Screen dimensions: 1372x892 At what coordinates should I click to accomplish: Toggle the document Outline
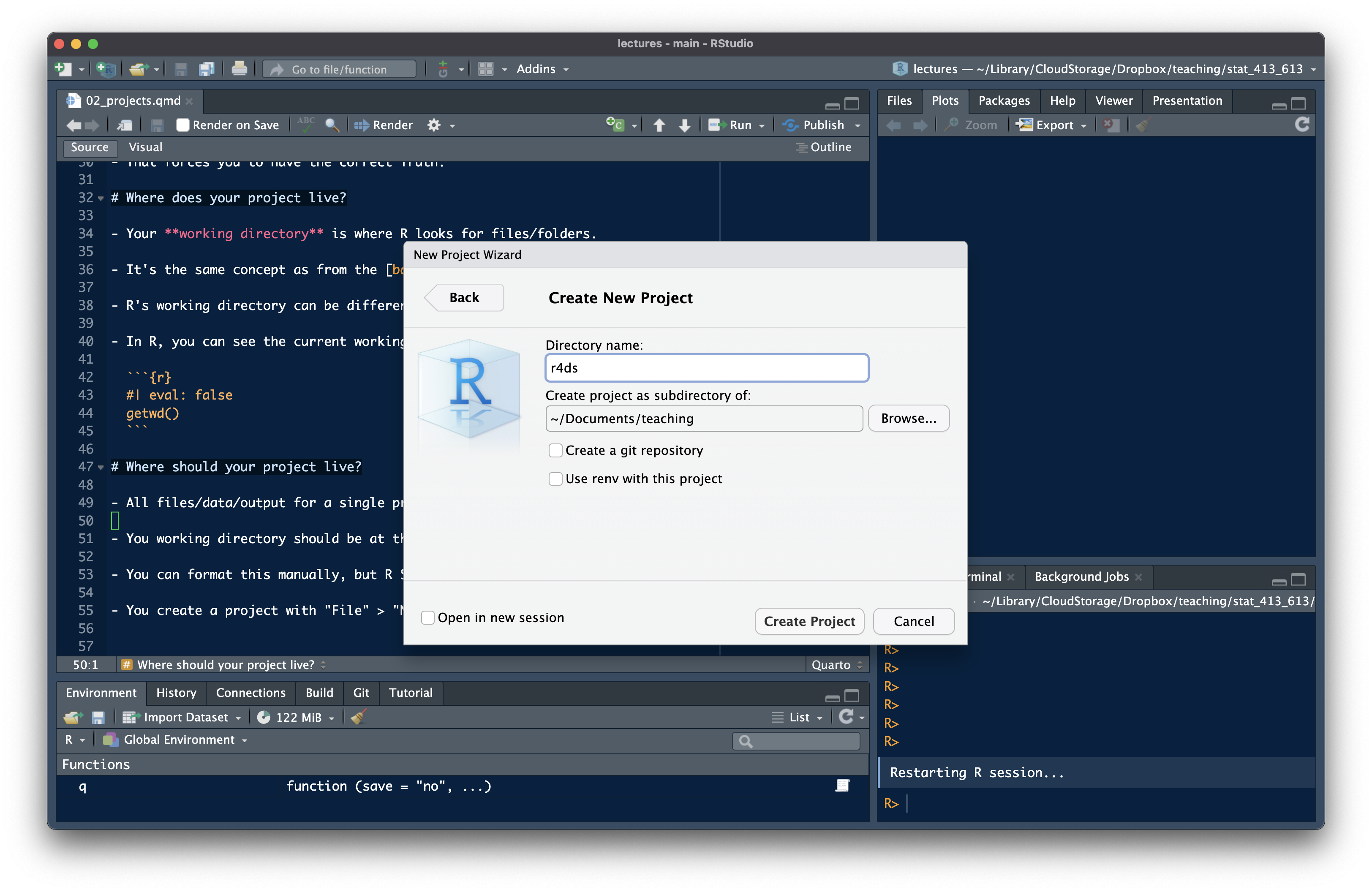[823, 147]
